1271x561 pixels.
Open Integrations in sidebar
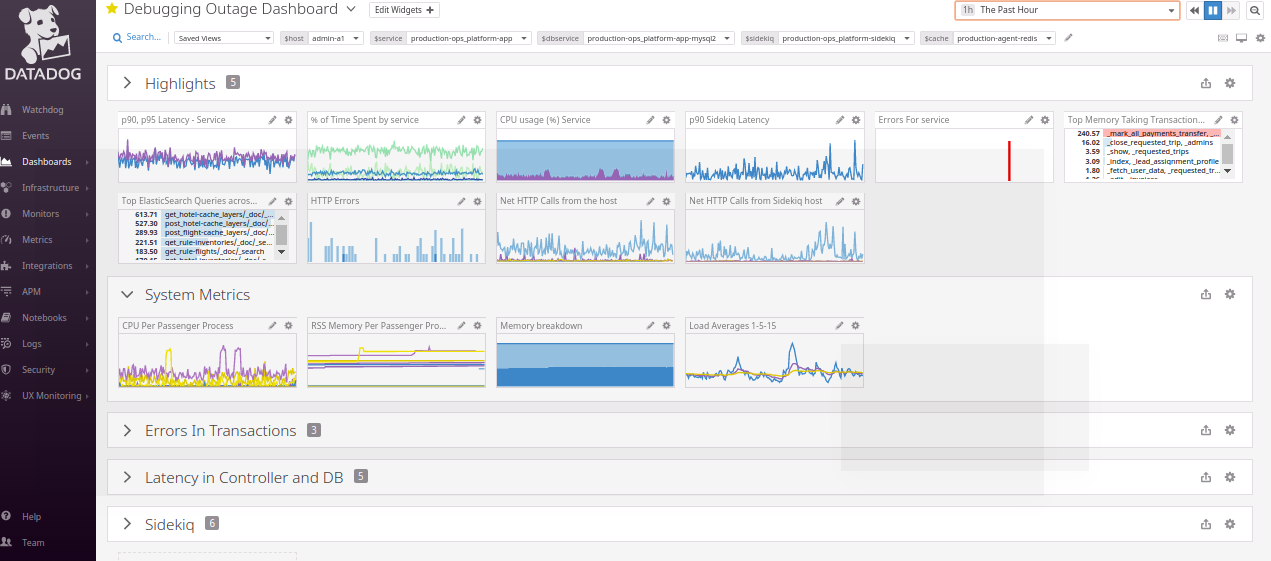click(x=47, y=265)
